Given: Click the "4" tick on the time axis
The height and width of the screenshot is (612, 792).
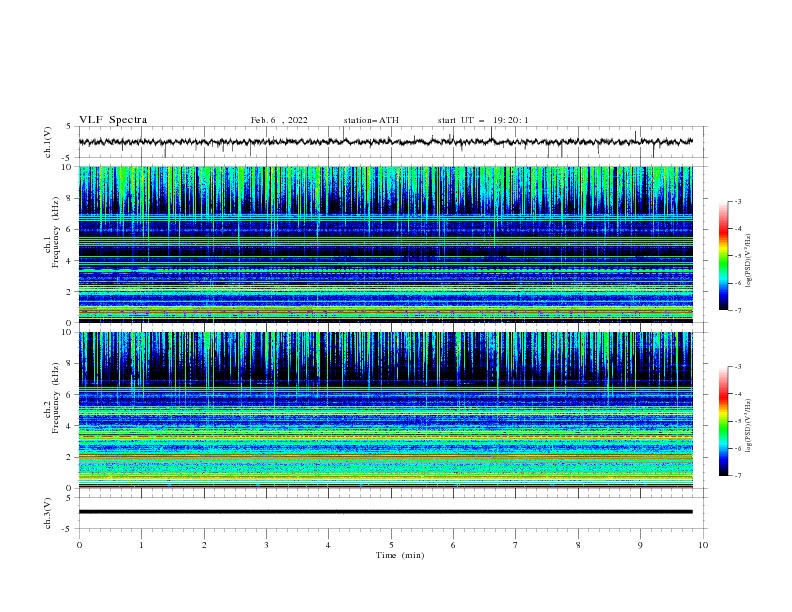Looking at the screenshot, I should point(328,545).
